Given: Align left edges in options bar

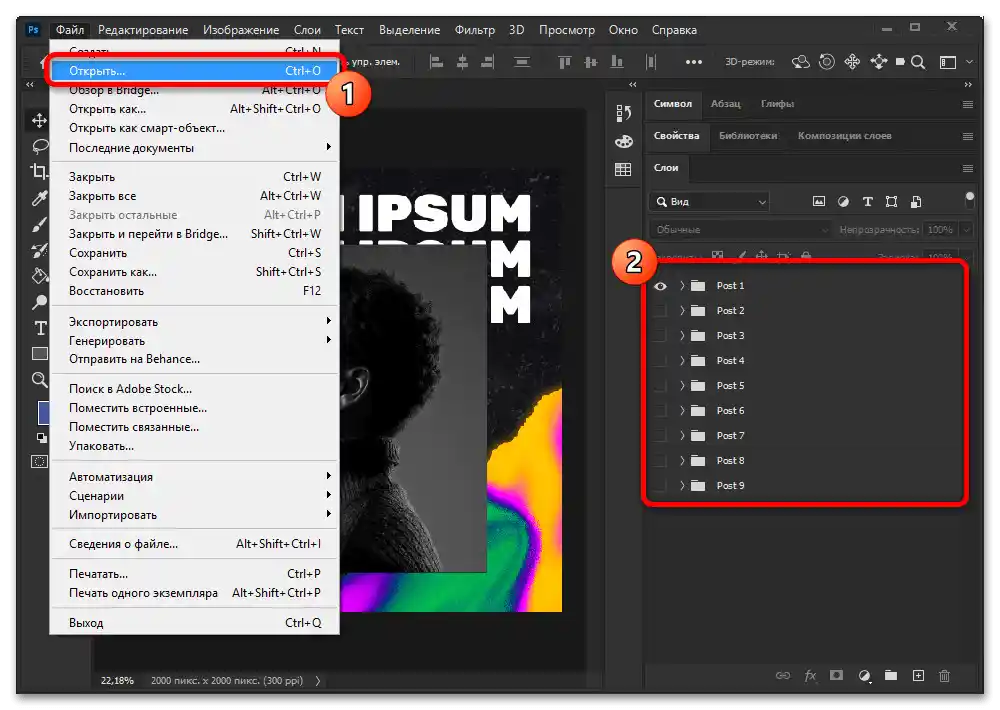Looking at the screenshot, I should (436, 62).
